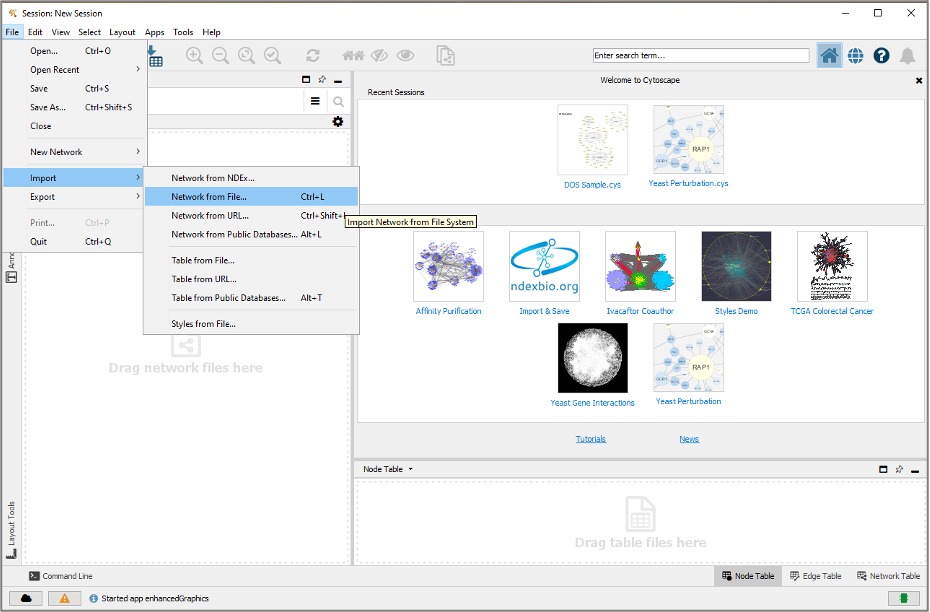This screenshot has width=930, height=612.
Task: Open the News link
Action: pos(689,439)
